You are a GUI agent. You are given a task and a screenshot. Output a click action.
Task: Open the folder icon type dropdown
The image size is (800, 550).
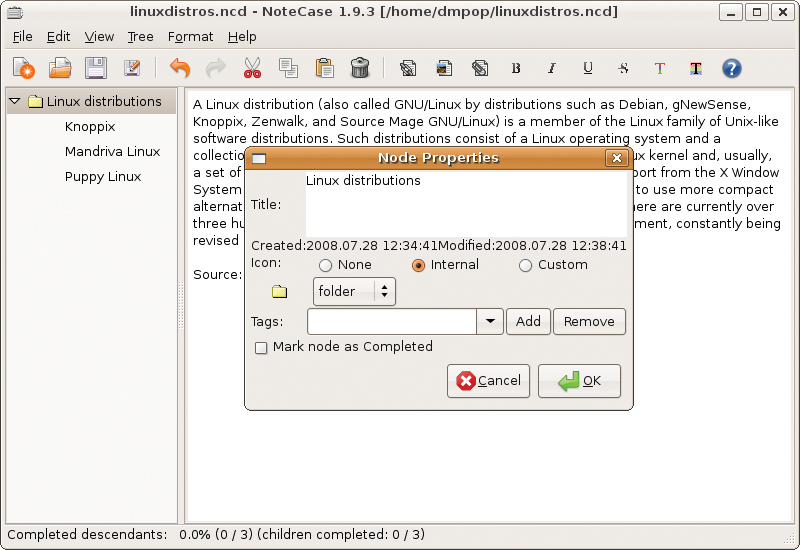[354, 291]
